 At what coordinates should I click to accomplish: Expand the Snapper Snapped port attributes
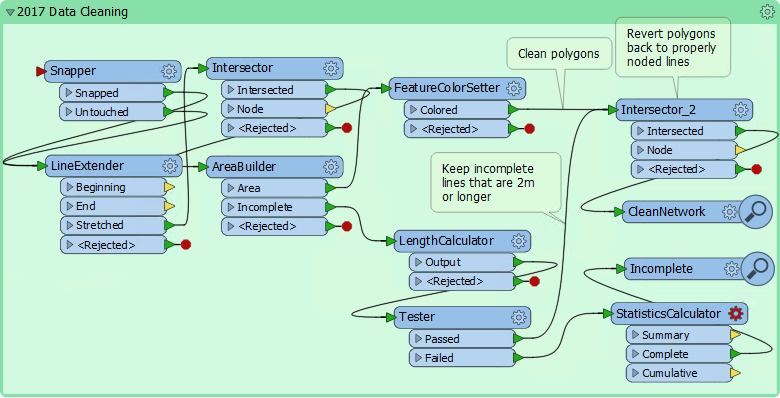69,93
